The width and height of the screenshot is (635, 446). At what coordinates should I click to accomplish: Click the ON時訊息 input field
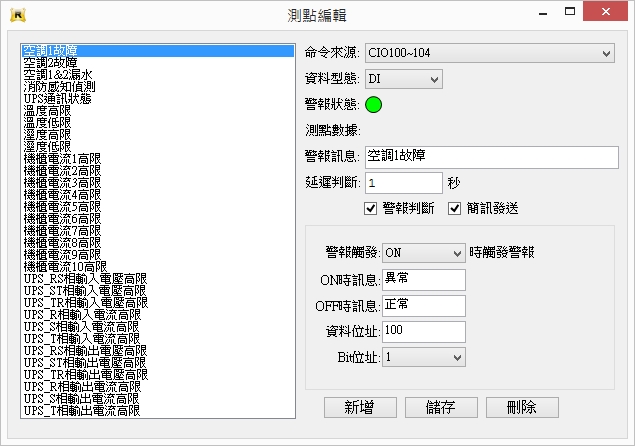point(424,280)
